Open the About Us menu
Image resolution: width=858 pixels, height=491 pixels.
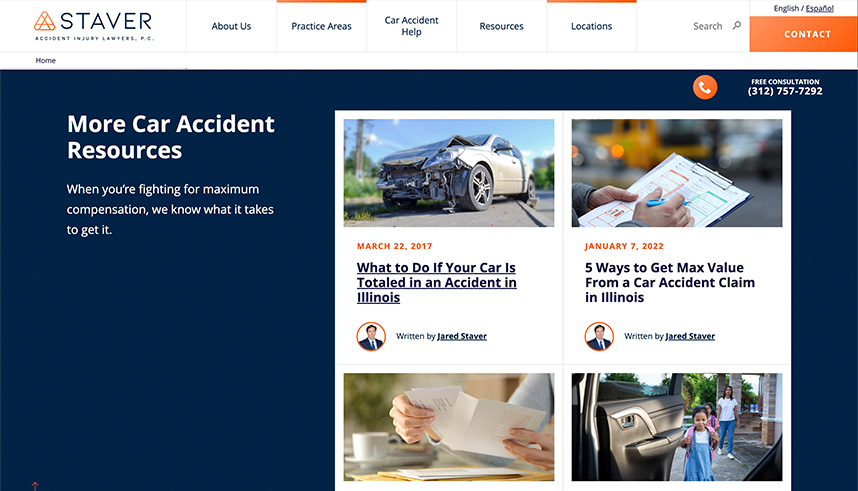[x=231, y=26]
